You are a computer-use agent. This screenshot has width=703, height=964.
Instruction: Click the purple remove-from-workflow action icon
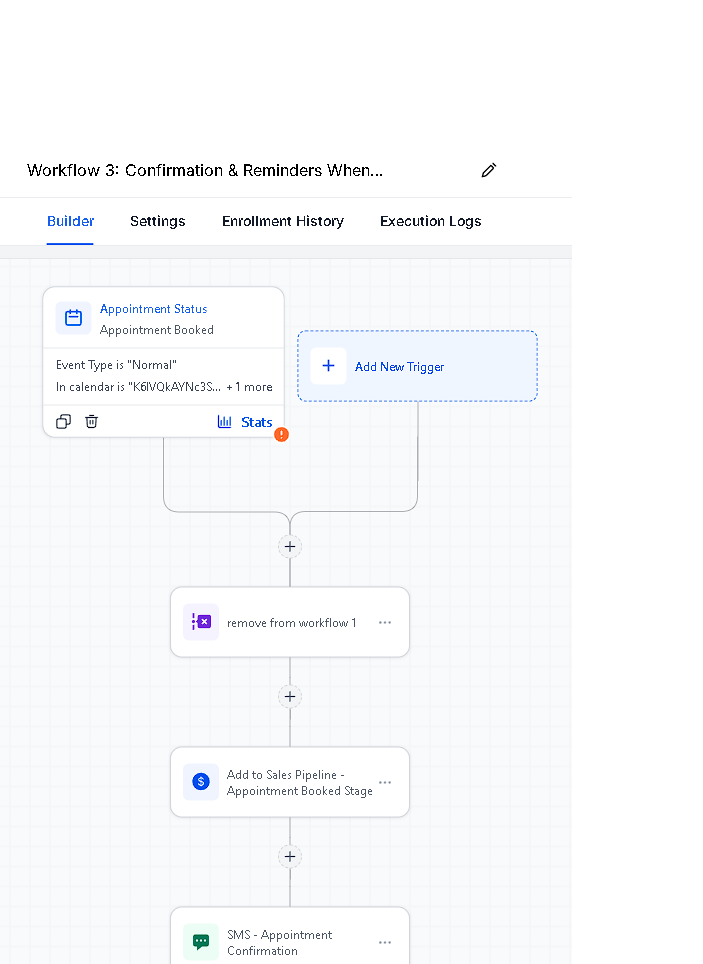(x=201, y=622)
